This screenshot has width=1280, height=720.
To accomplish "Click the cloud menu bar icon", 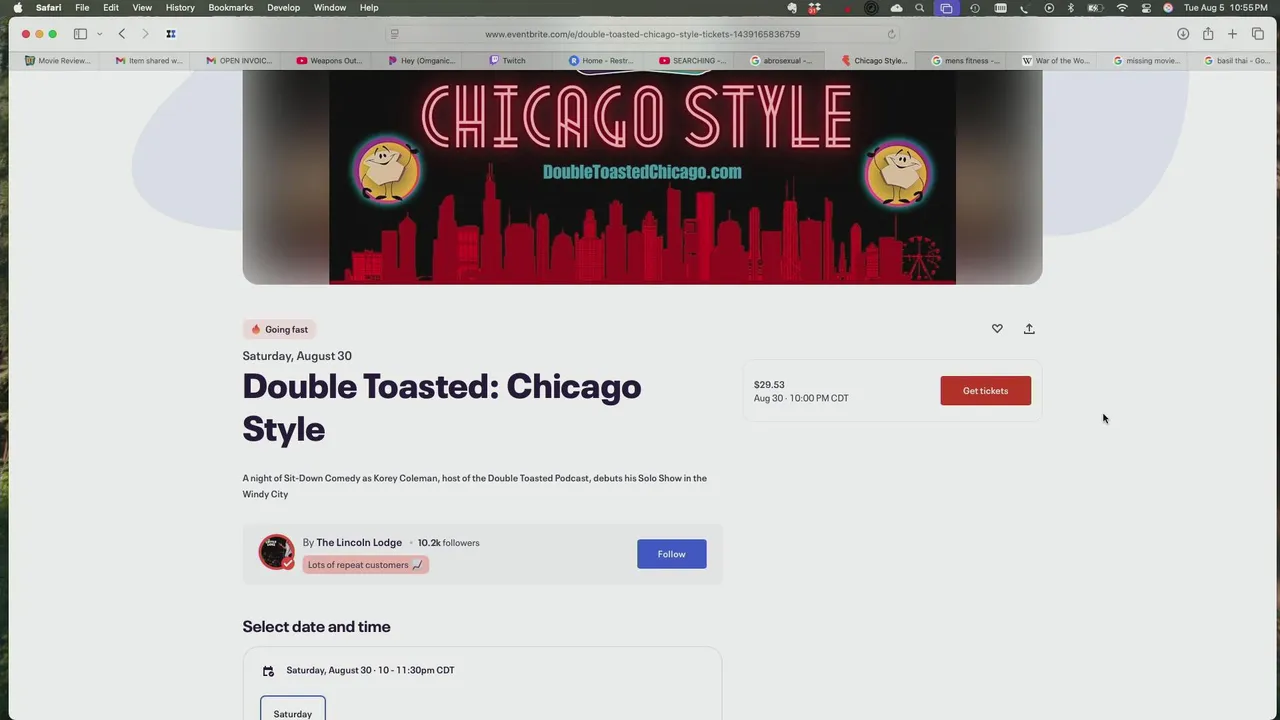I will pos(896,8).
